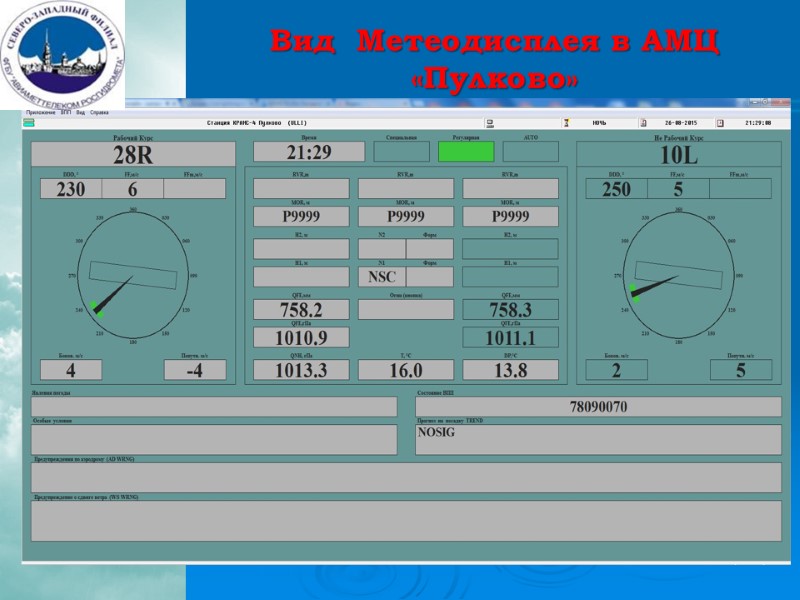Select the НОЧЬ status indicator
The width and height of the screenshot is (800, 600).
[599, 123]
